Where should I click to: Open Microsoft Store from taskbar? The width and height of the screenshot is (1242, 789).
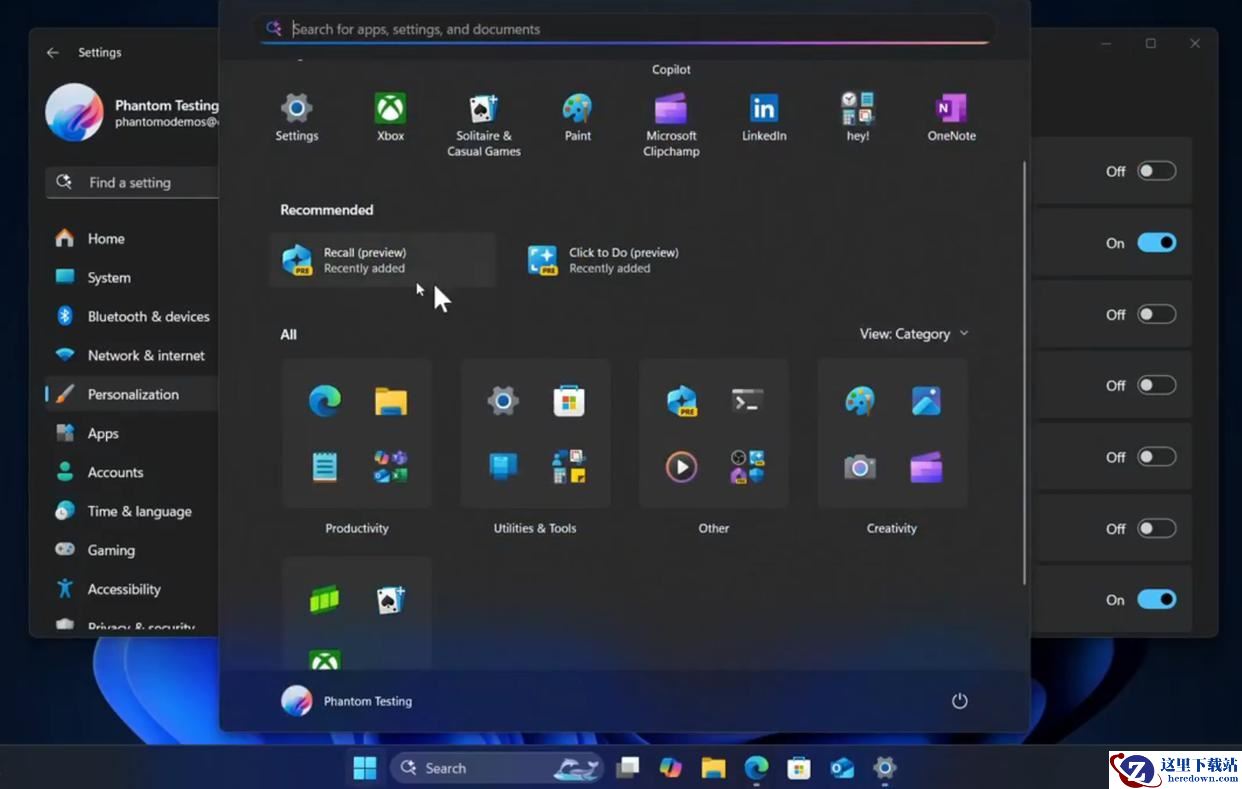pyautogui.click(x=798, y=768)
